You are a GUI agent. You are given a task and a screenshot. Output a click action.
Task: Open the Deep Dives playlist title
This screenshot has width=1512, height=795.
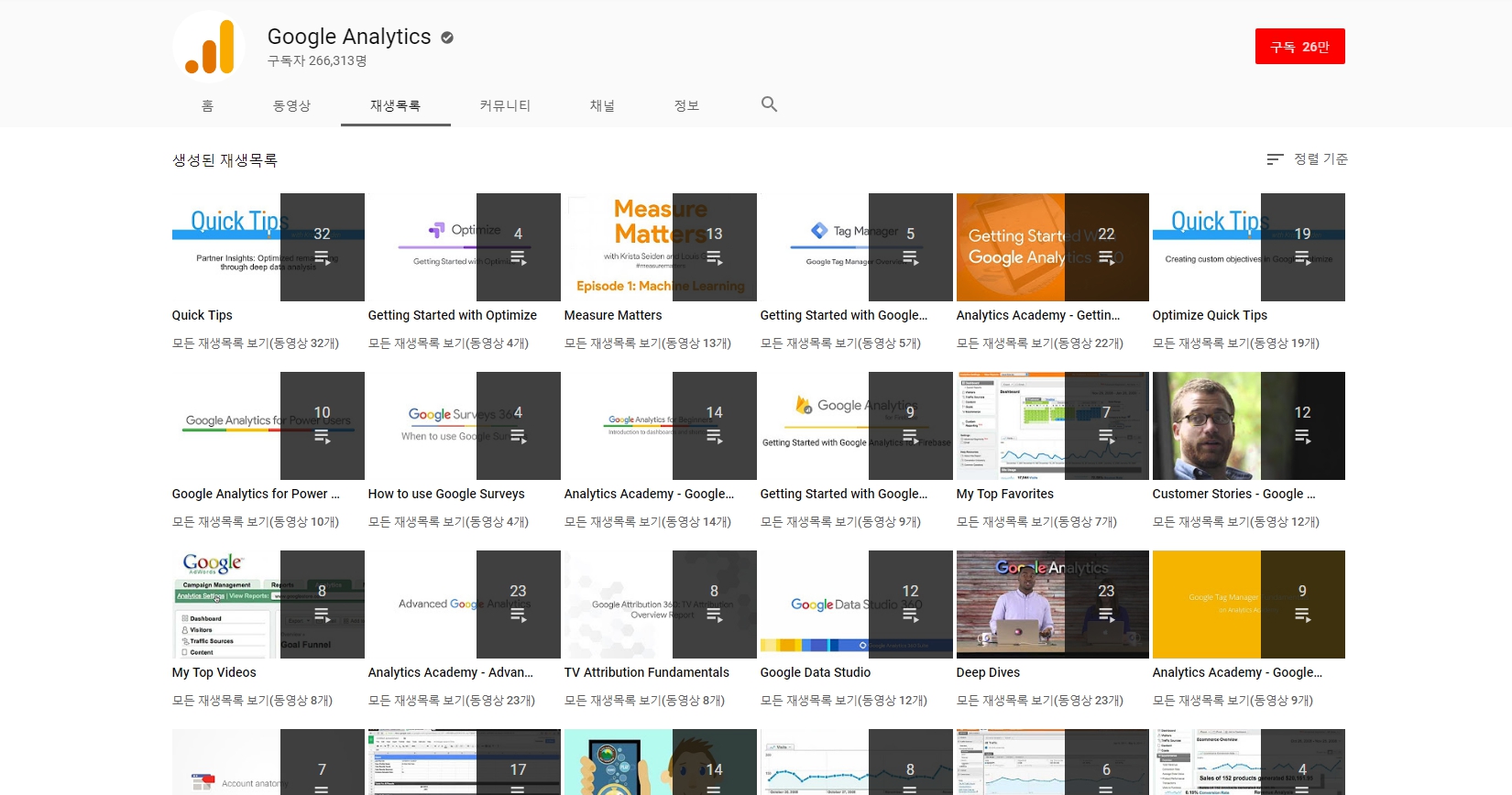988,672
